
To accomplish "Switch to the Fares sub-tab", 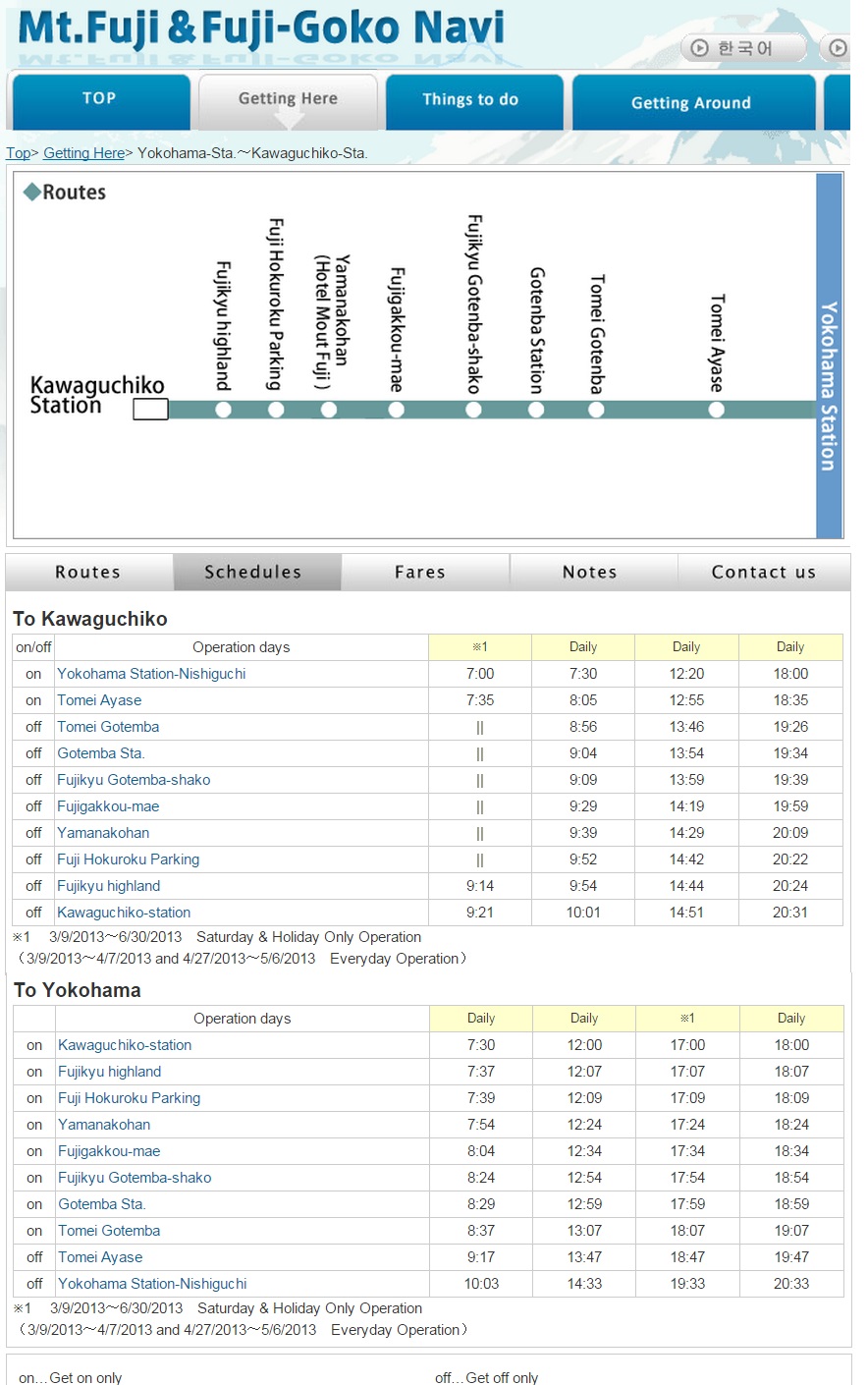I will 425,572.
